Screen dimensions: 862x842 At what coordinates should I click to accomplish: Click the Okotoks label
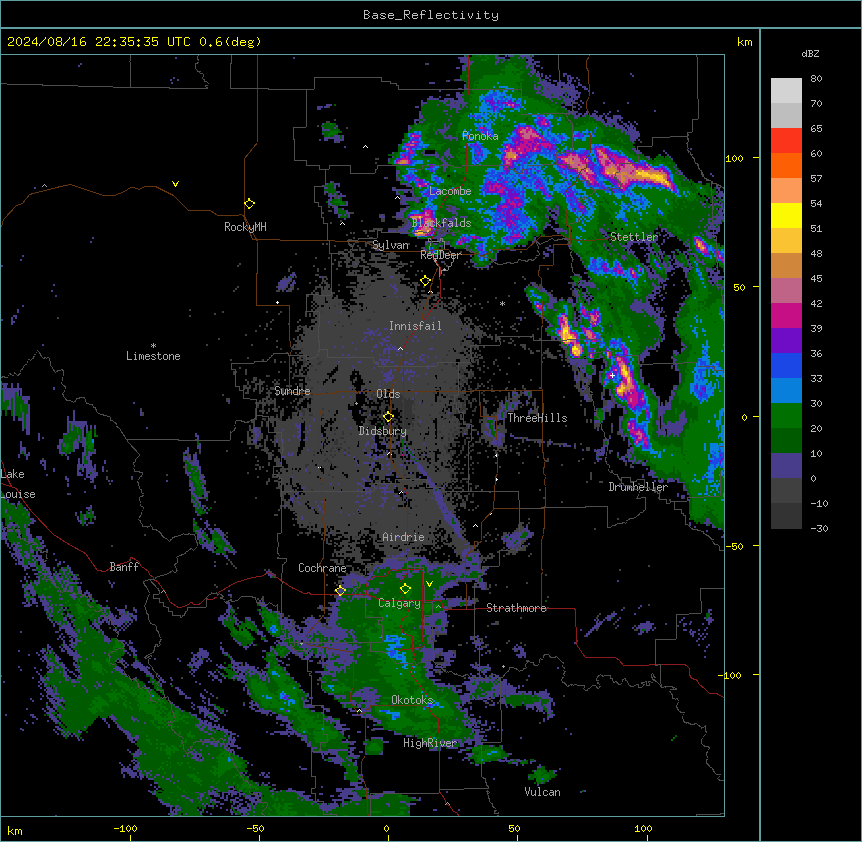point(412,700)
